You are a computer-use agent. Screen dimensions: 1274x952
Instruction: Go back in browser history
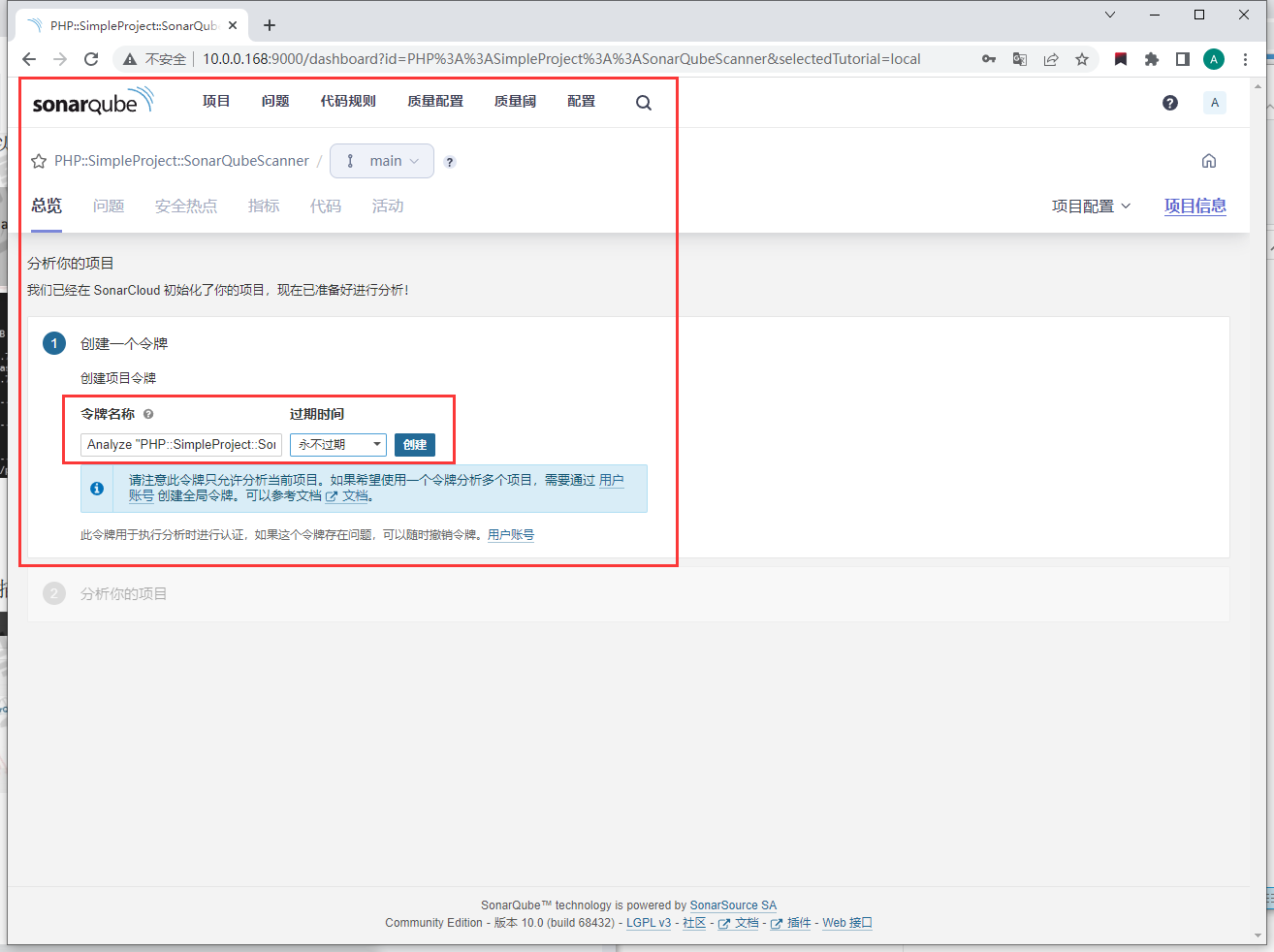pyautogui.click(x=29, y=59)
